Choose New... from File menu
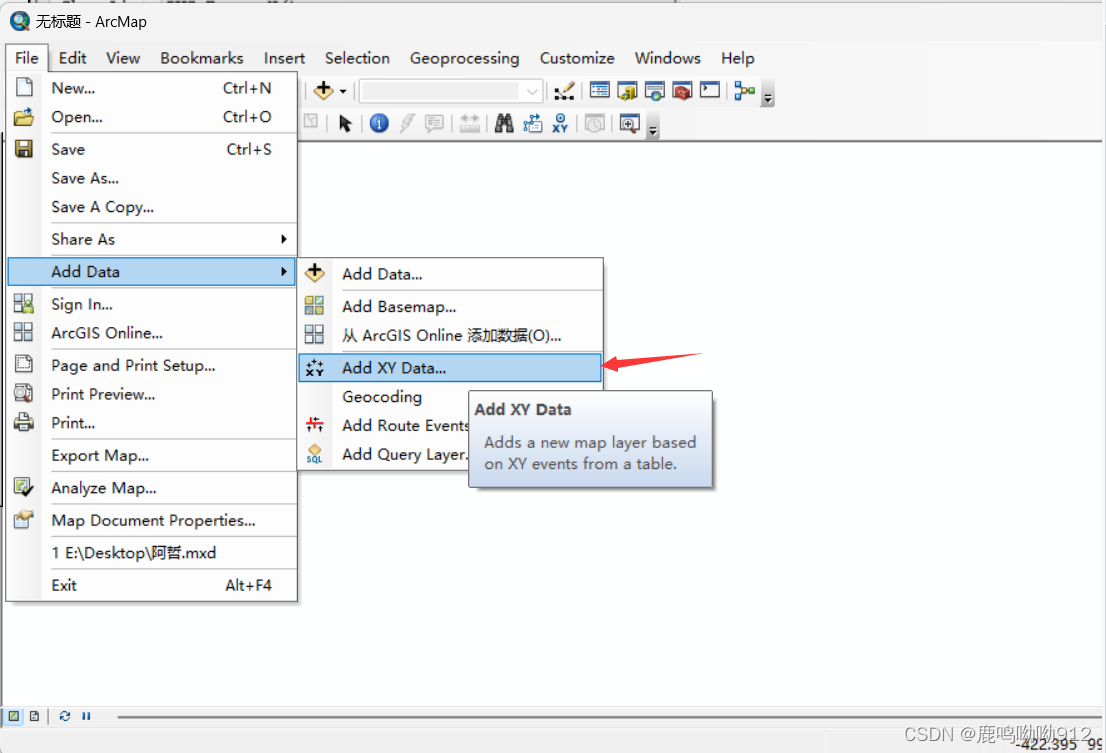 [x=152, y=88]
